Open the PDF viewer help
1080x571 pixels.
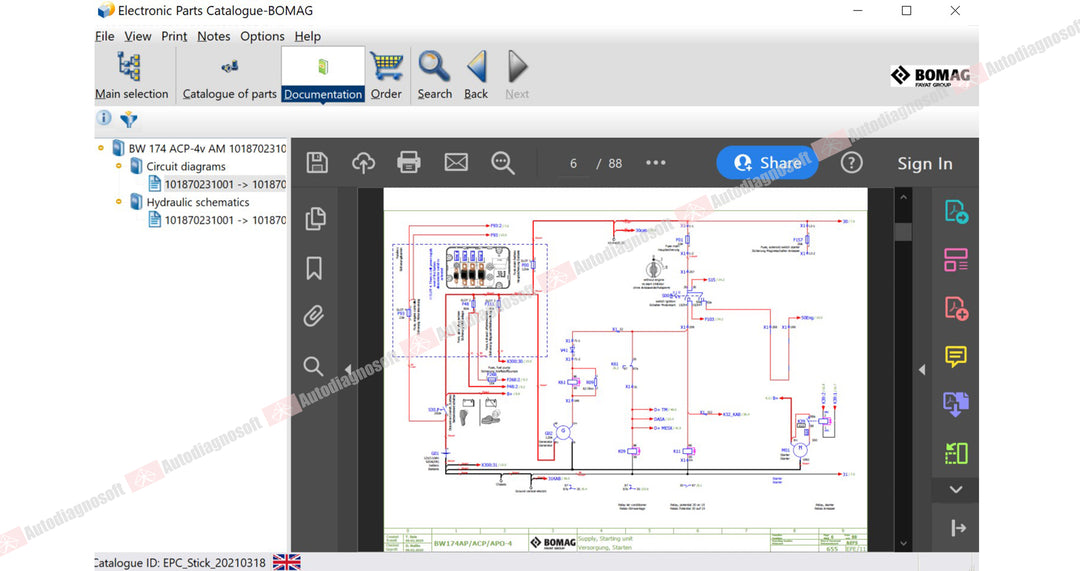click(851, 163)
